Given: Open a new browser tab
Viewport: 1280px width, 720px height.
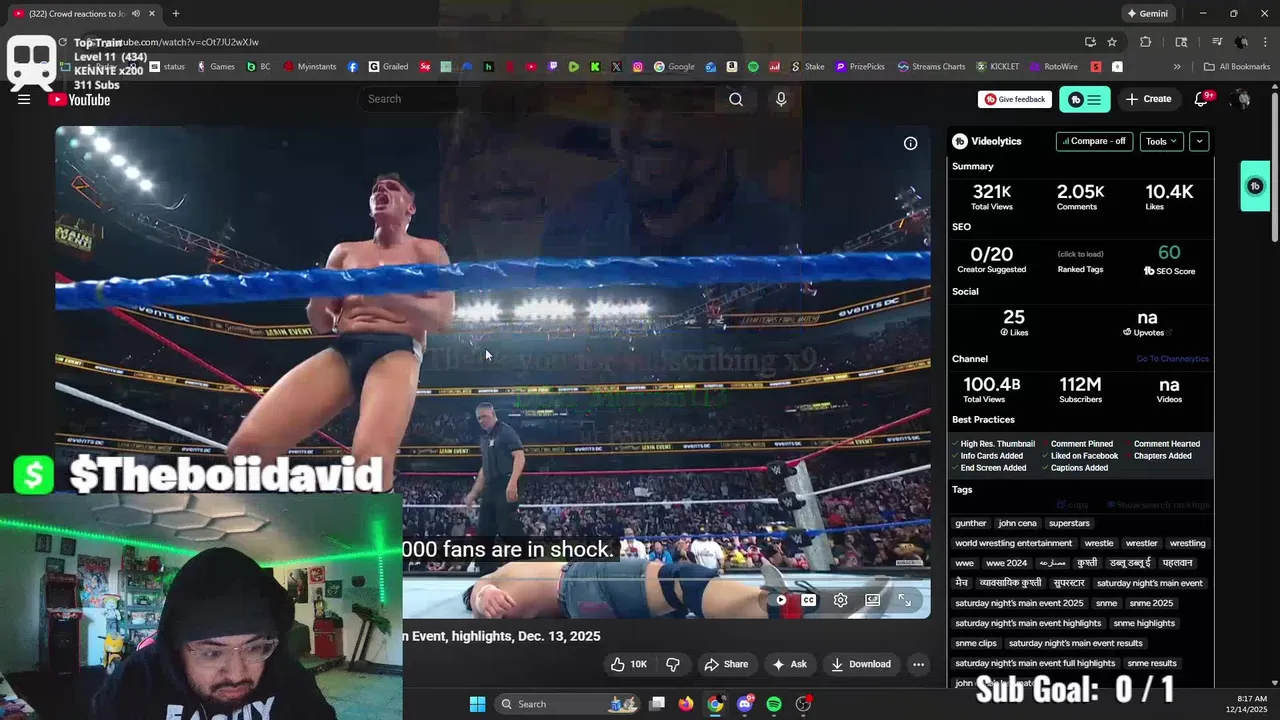Looking at the screenshot, I should click(176, 14).
